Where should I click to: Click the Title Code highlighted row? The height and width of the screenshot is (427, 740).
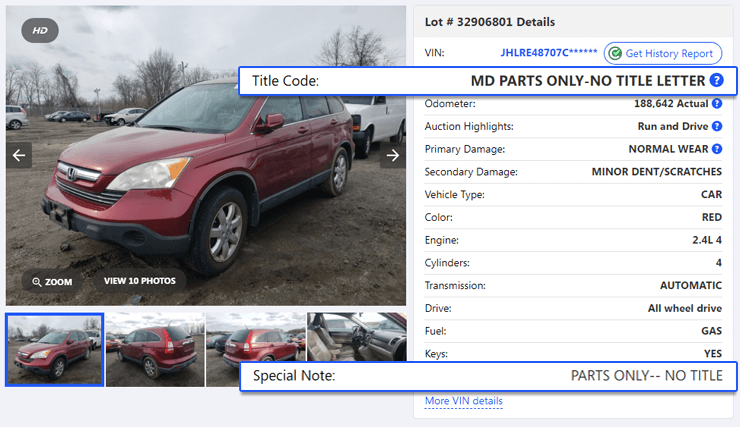[488, 81]
